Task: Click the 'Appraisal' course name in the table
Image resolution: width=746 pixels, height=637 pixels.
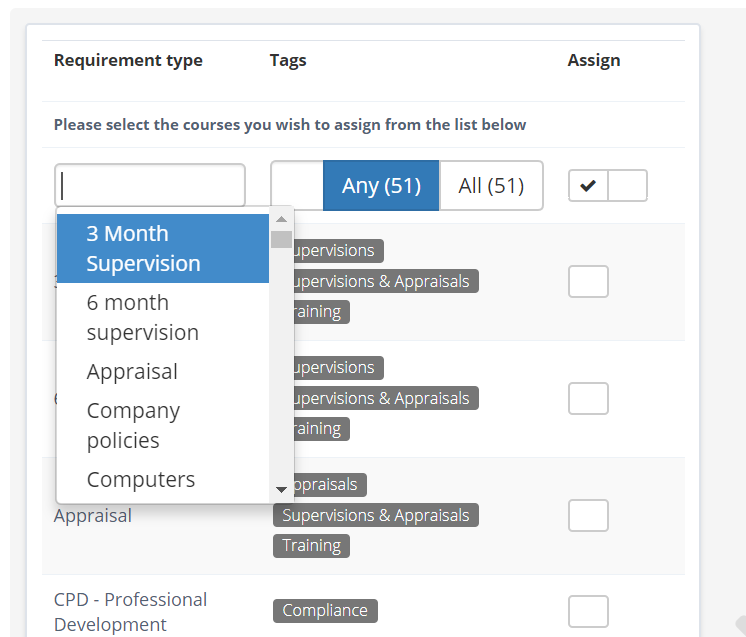Action: pyautogui.click(x=93, y=516)
